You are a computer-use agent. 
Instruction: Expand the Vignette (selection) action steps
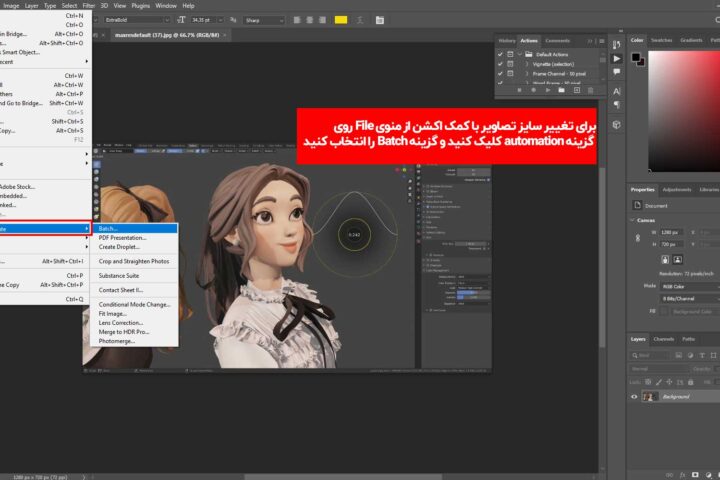tap(527, 64)
